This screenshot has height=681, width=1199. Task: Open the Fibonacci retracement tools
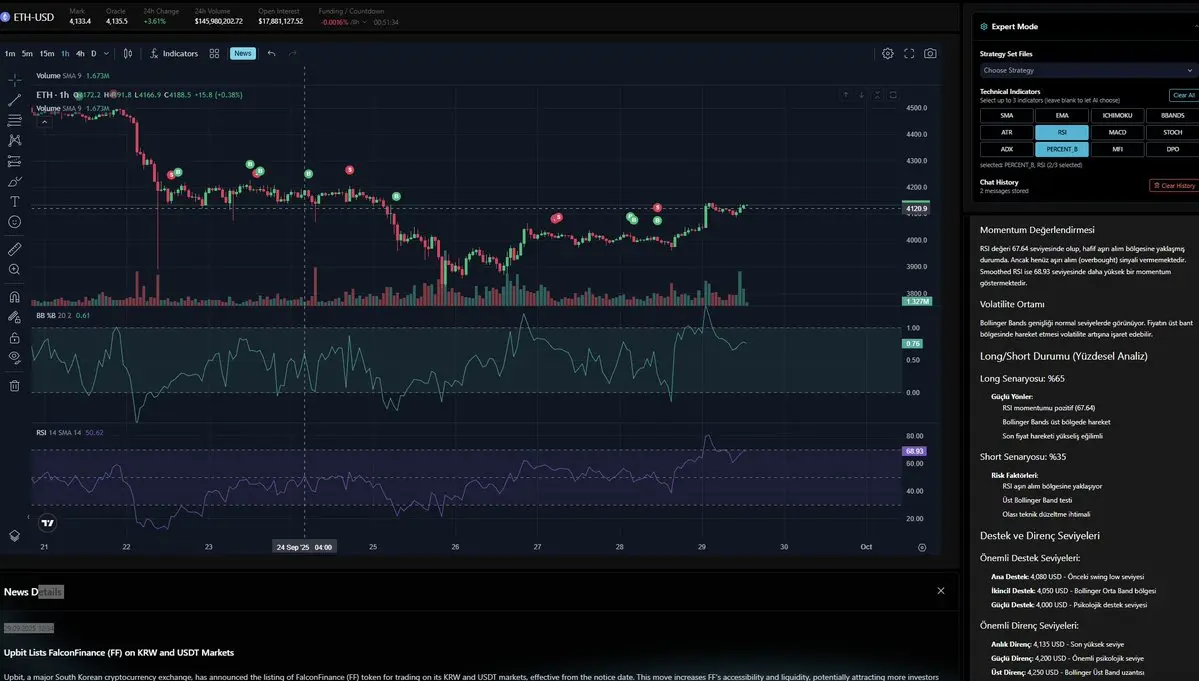pyautogui.click(x=15, y=120)
